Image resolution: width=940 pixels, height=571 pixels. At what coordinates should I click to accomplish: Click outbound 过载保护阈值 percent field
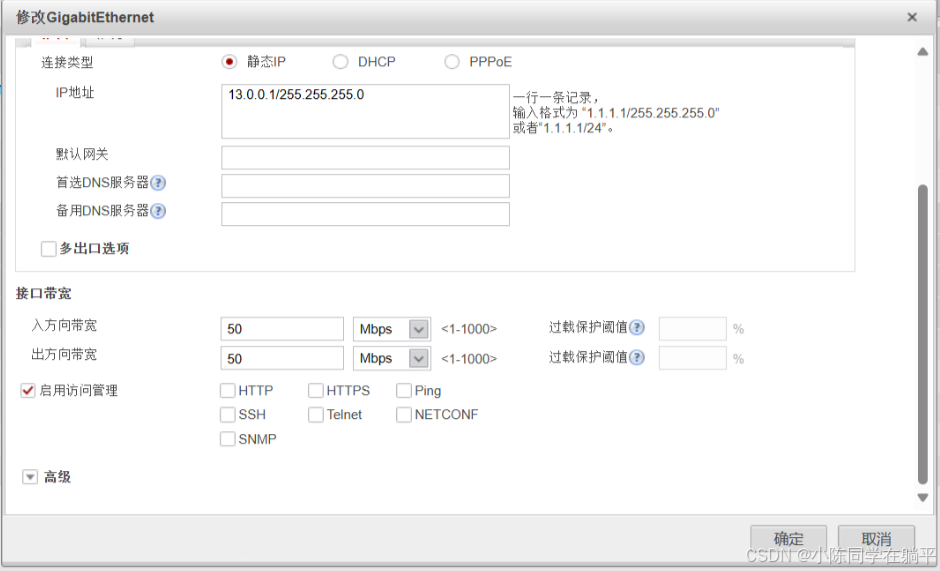click(693, 358)
